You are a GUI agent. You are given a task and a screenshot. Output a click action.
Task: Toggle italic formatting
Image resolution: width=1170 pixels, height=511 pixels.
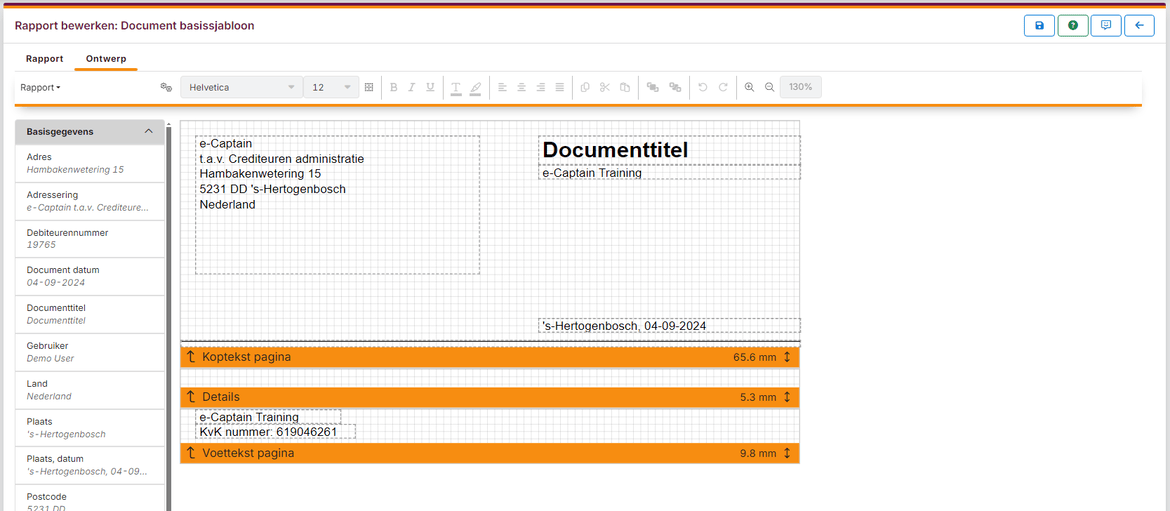click(x=411, y=87)
